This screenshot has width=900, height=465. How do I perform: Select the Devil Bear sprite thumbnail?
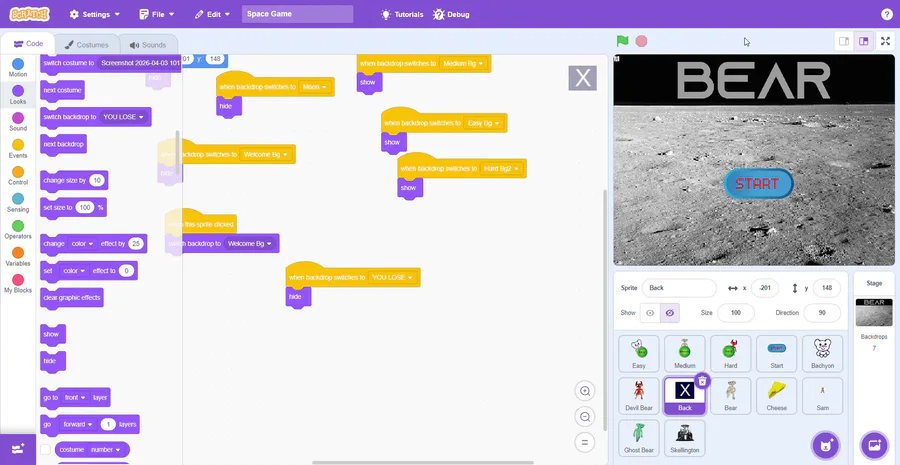tap(639, 396)
